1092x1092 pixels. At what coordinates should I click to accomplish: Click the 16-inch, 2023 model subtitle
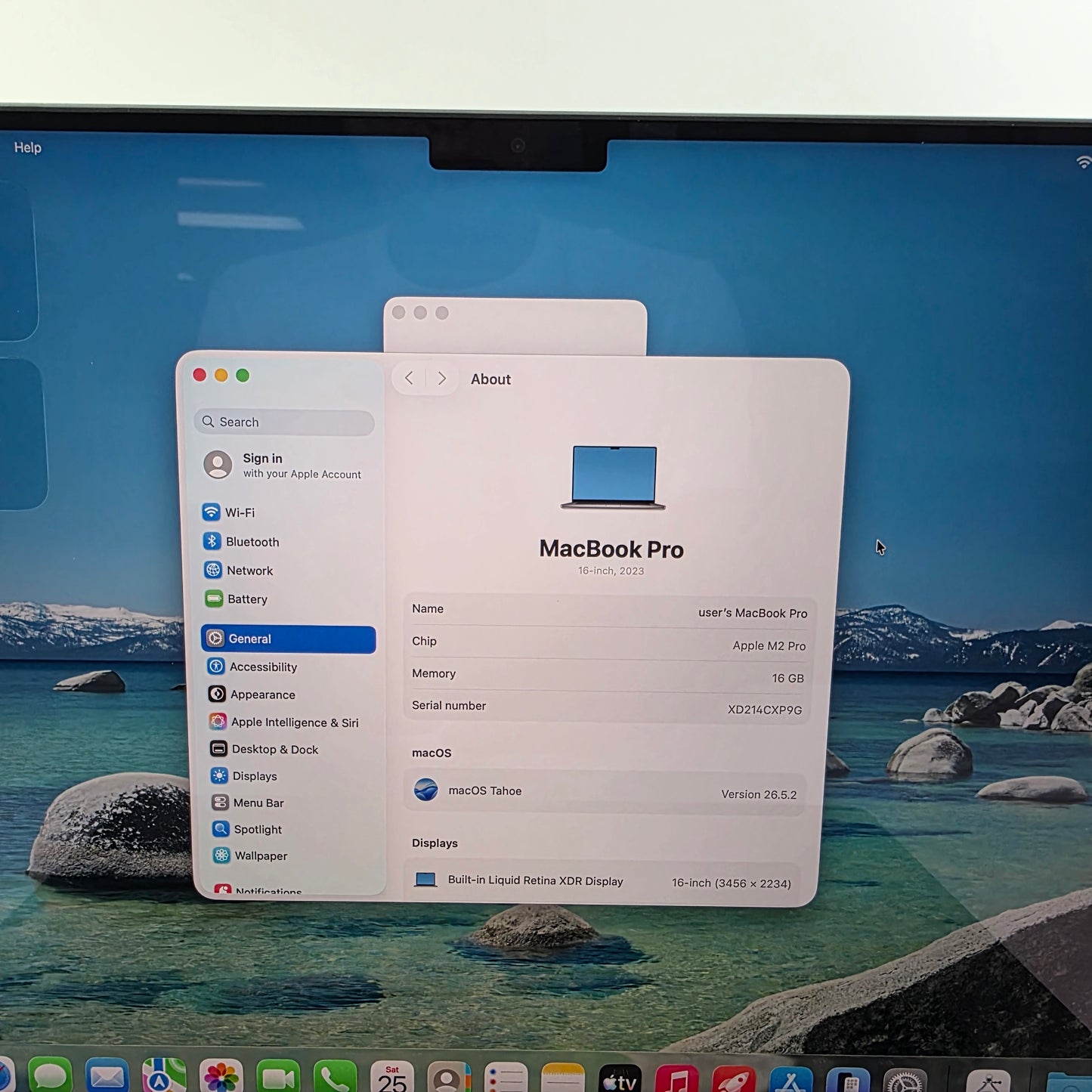coord(611,571)
